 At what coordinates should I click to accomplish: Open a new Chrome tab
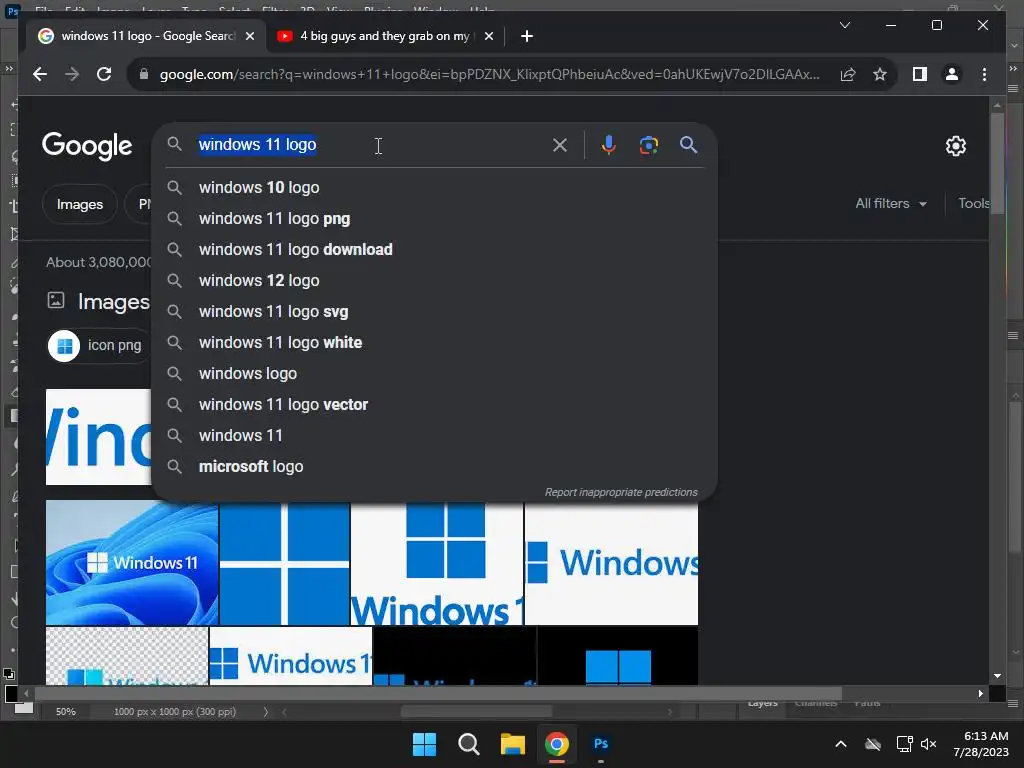tap(526, 37)
